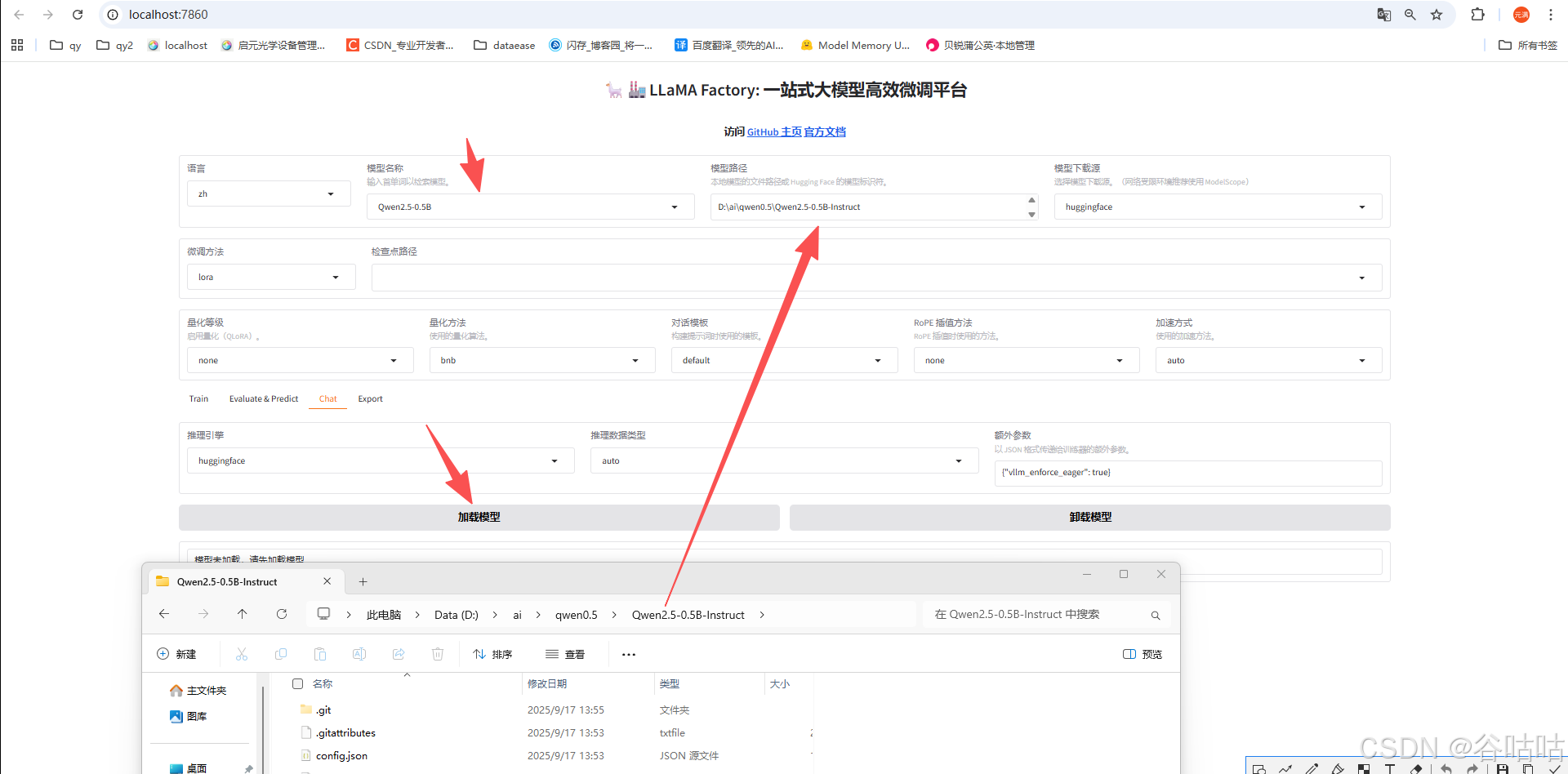Open the dataease bookmark folder
Image resolution: width=1568 pixels, height=774 pixels.
click(505, 45)
